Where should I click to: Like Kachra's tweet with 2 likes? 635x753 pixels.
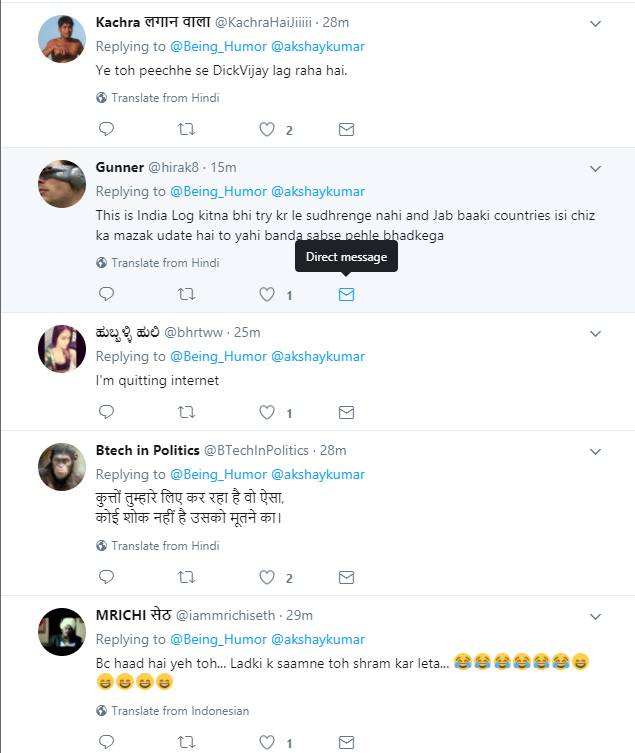point(267,129)
